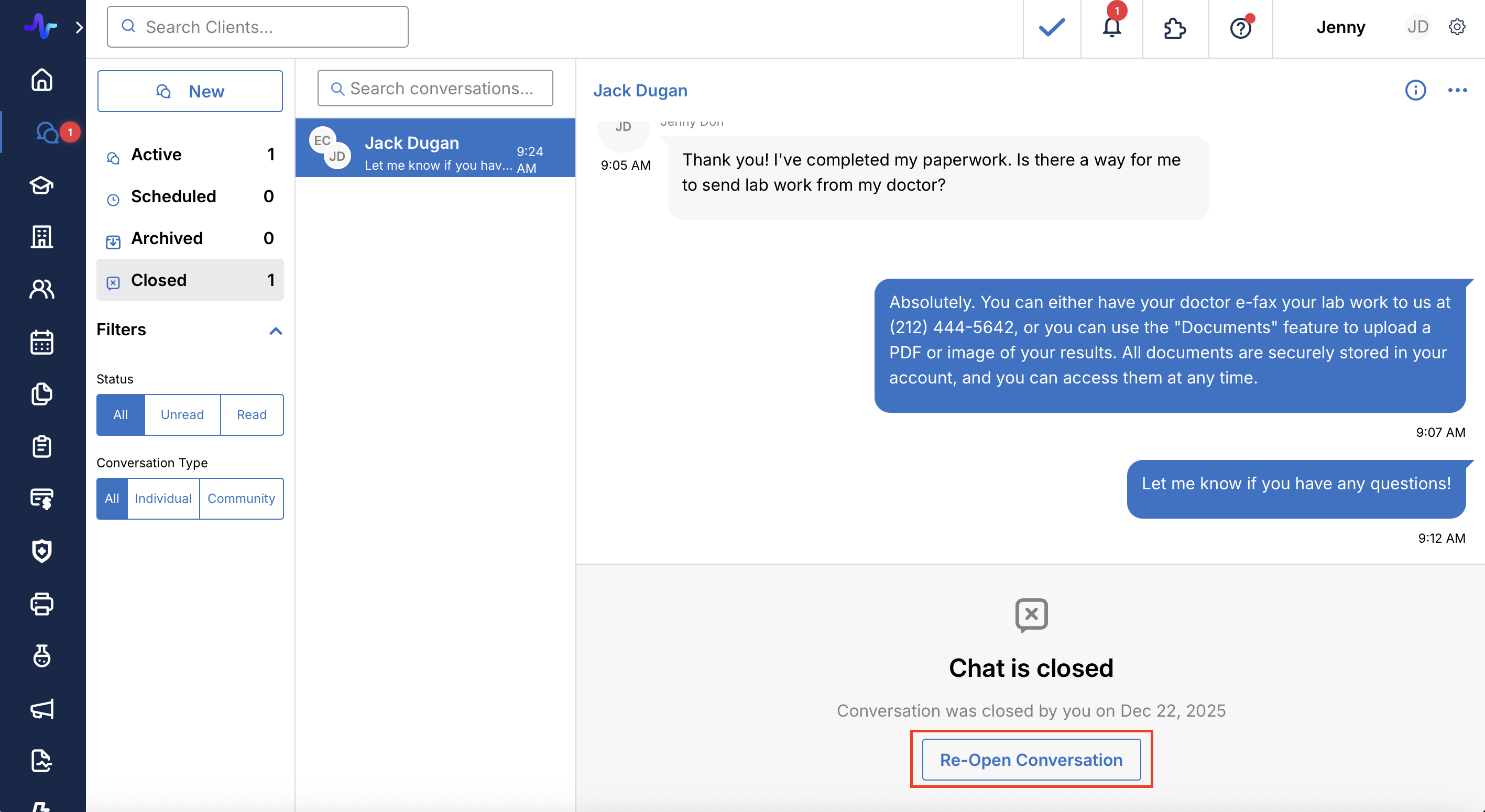Click the checkmark tasks icon
Screen dimensions: 1485x812
tap(1052, 27)
